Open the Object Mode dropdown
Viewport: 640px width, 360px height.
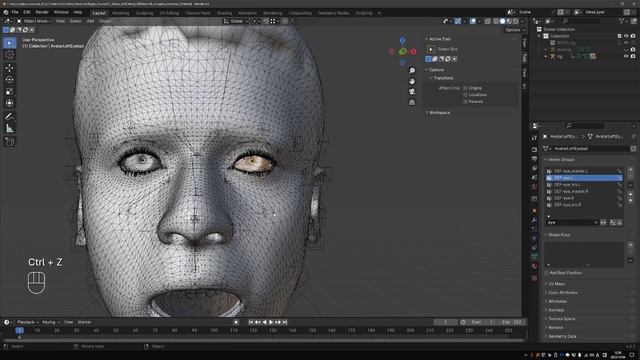click(34, 21)
